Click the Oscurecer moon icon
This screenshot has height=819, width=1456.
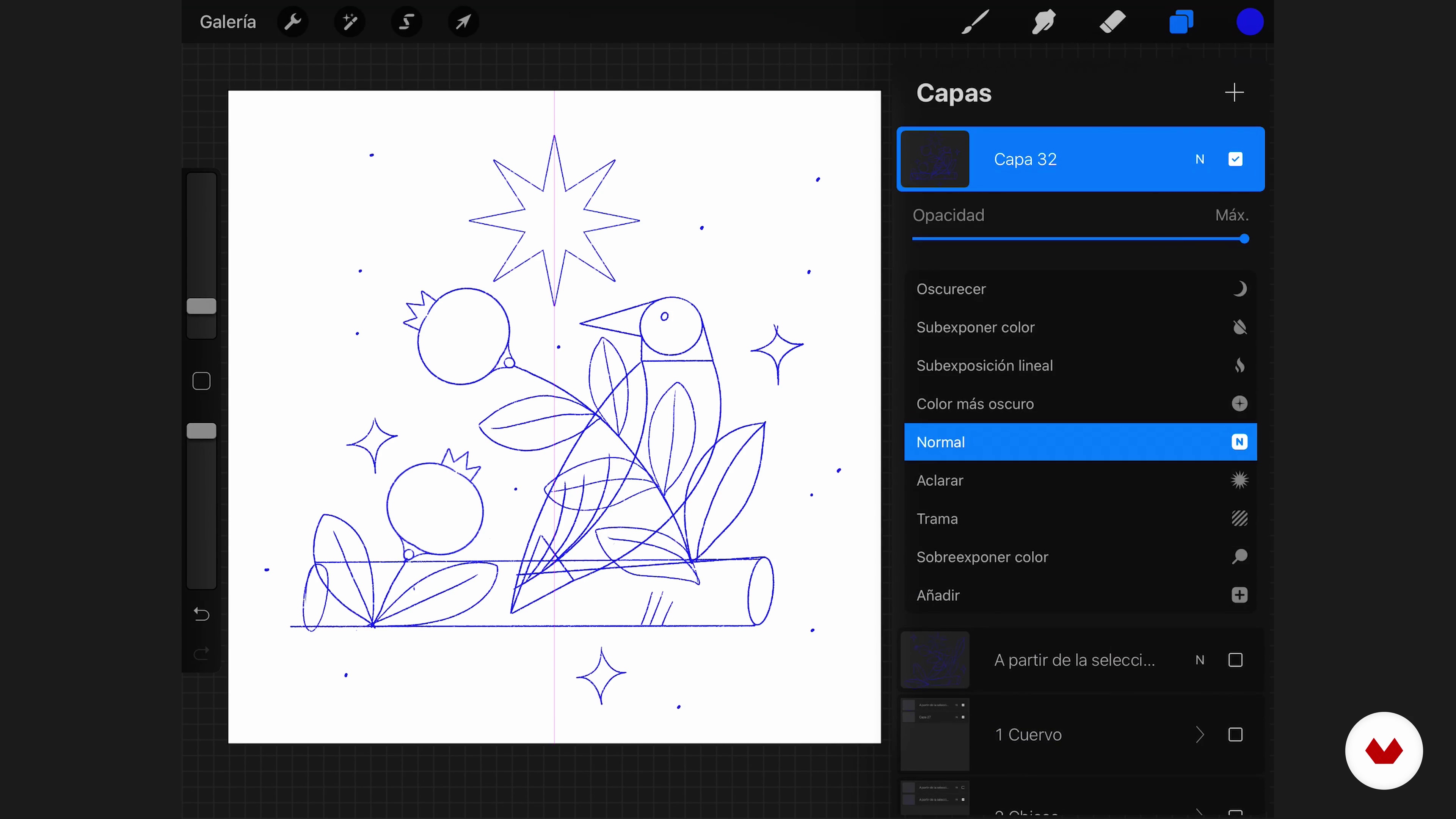click(x=1239, y=289)
